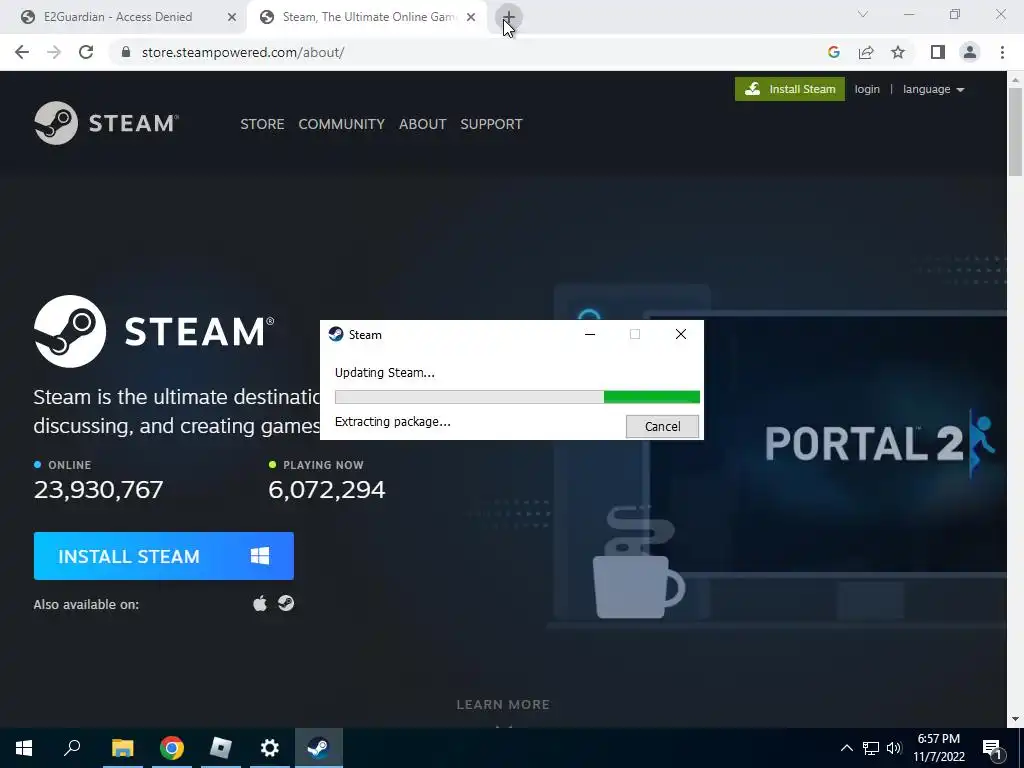
Task: Click the large Steam logo above the tagline
Action: pyautogui.click(x=154, y=331)
